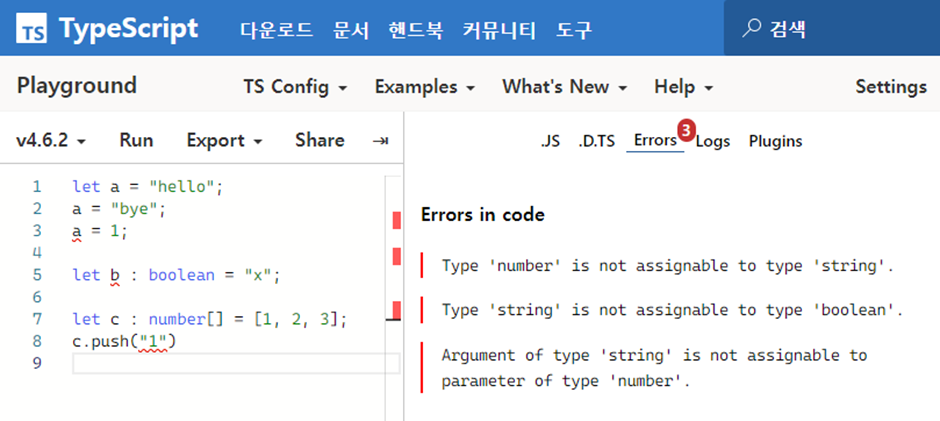Switch to the .D.TS tab
Screen dimensions: 940x421
(x=596, y=142)
